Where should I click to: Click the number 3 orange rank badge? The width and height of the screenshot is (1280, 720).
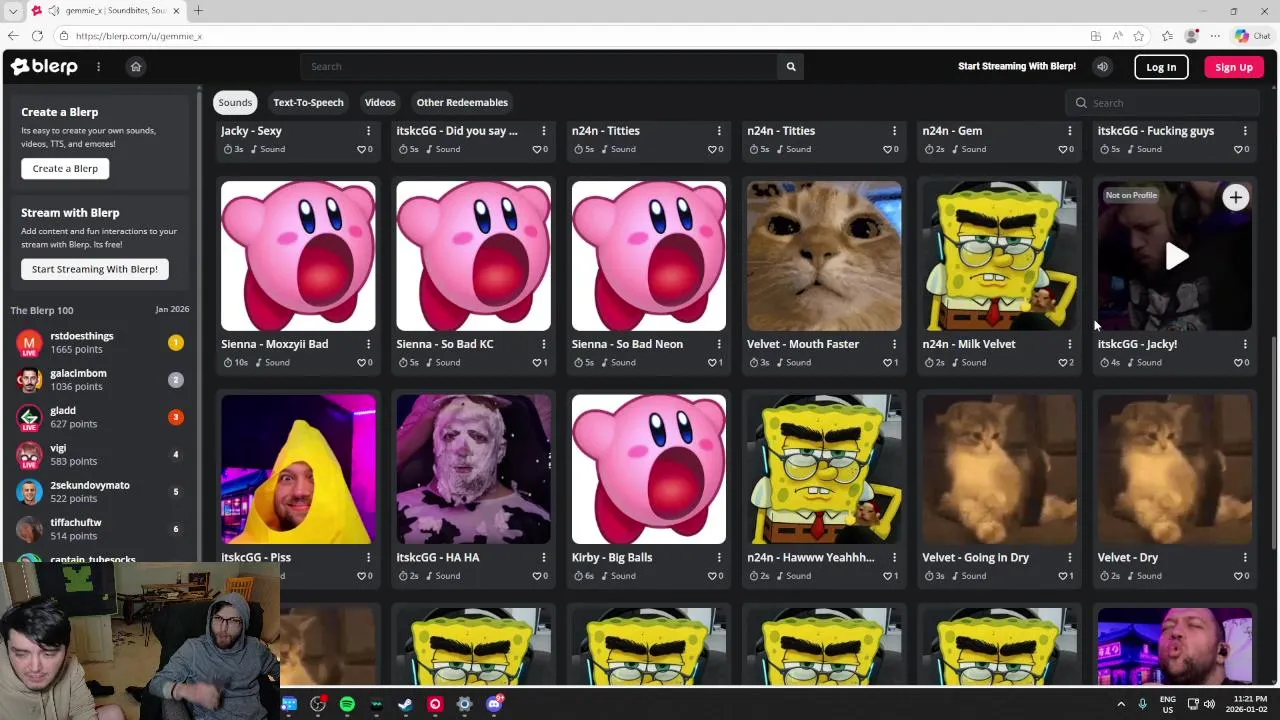176,417
